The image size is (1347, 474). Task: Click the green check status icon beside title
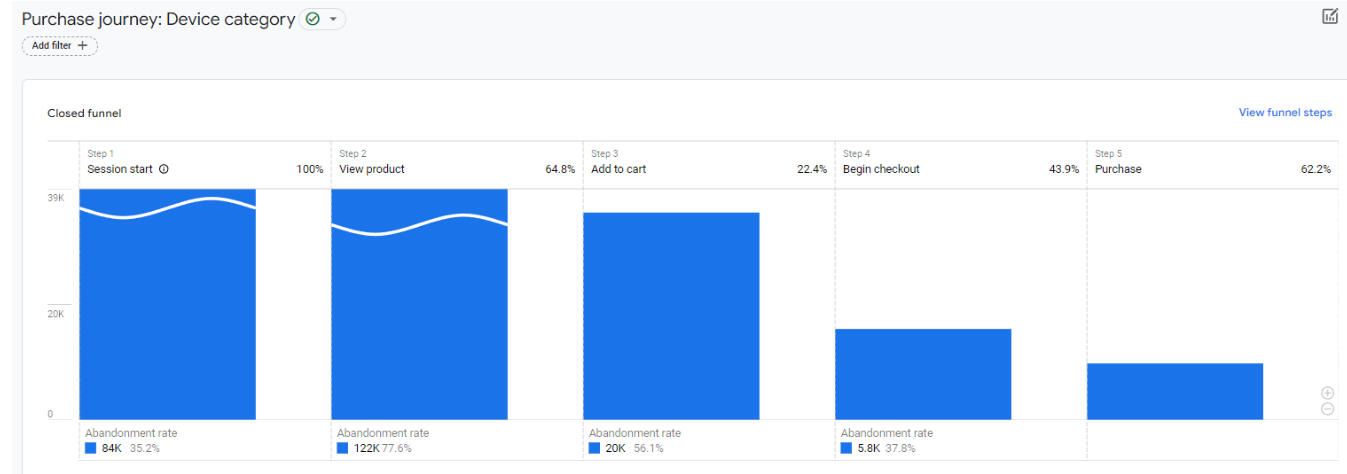pos(312,19)
